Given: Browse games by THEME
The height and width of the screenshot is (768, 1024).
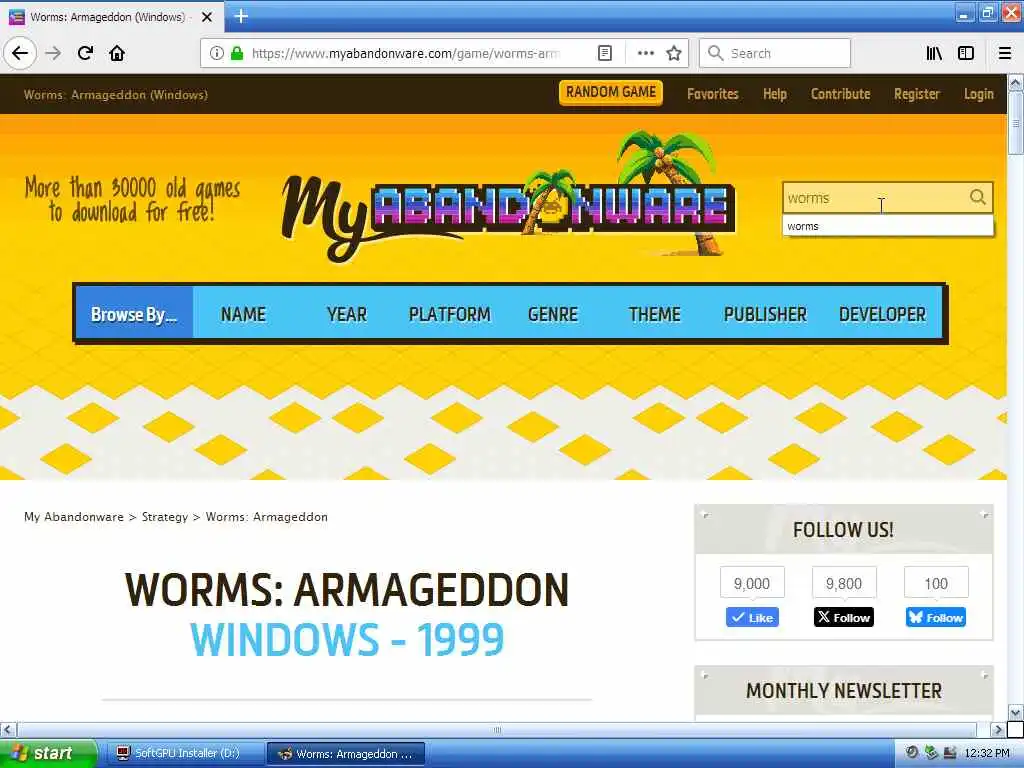Looking at the screenshot, I should pos(654,314).
